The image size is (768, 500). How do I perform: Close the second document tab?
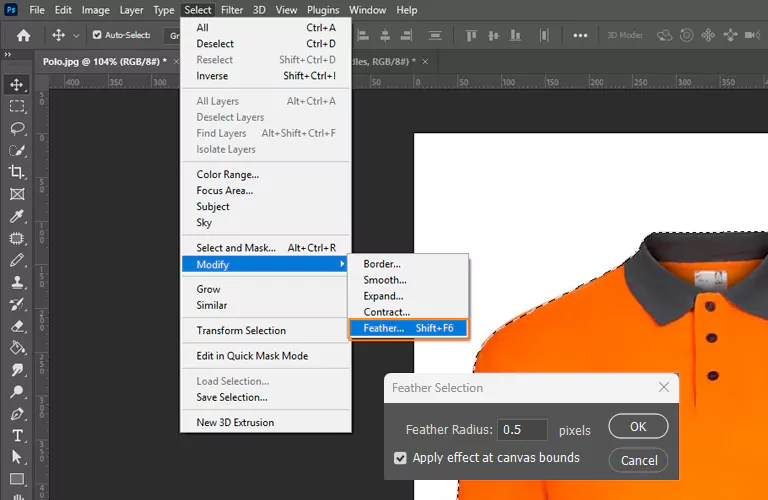[425, 62]
